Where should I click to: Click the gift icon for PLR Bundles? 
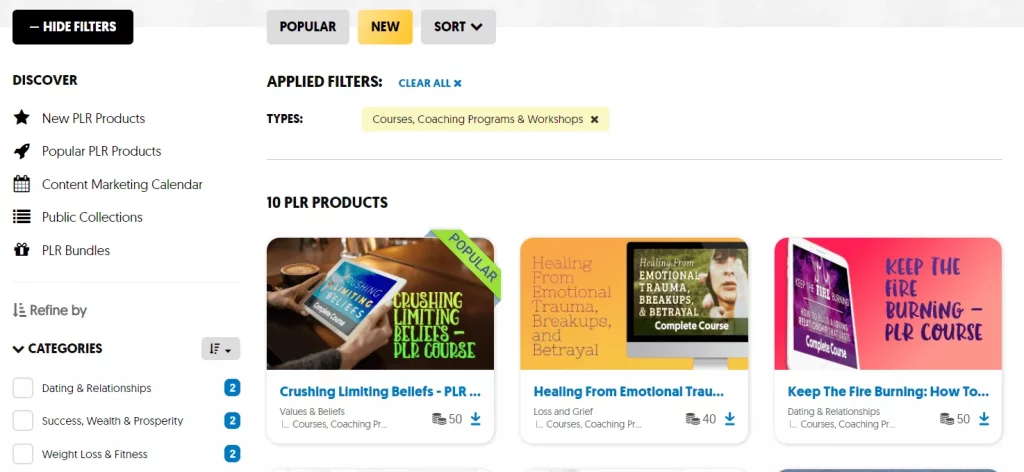(22, 250)
